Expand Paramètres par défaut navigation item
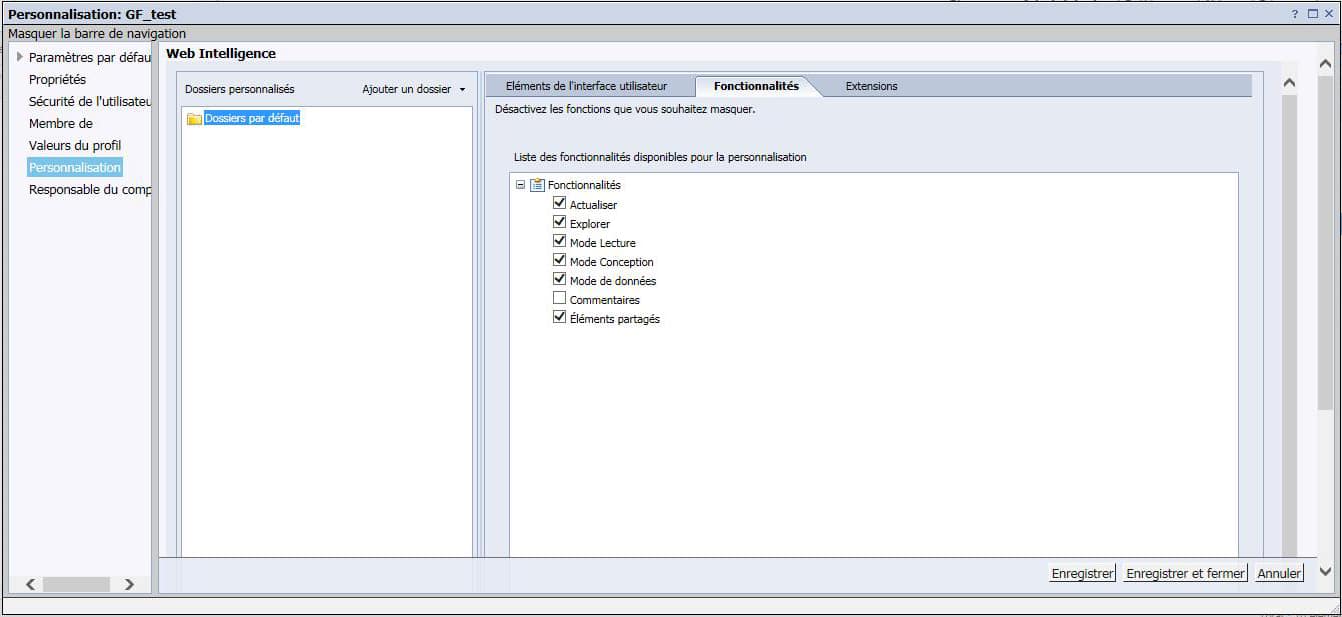The height and width of the screenshot is (617, 1342). pos(20,57)
